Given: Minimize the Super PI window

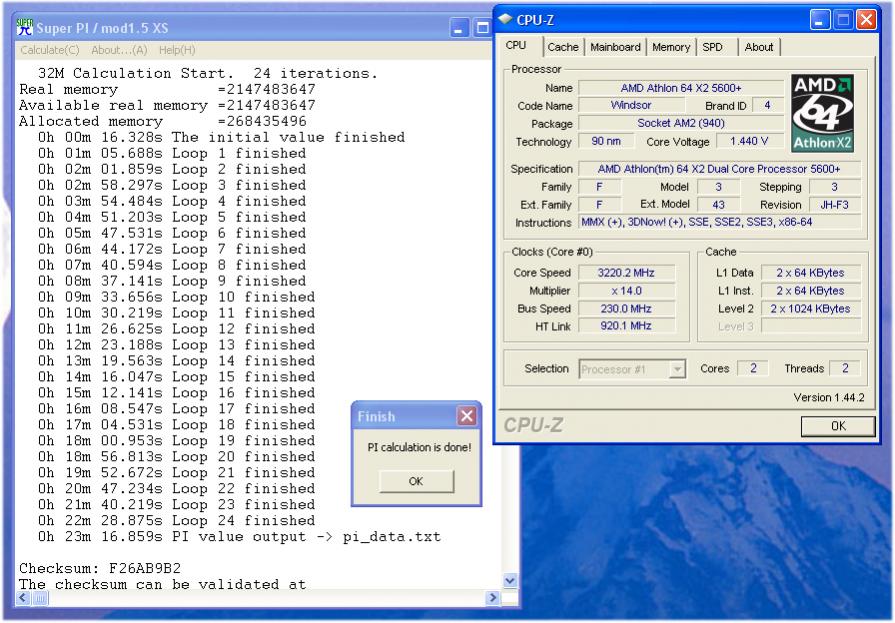Looking at the screenshot, I should [x=459, y=27].
